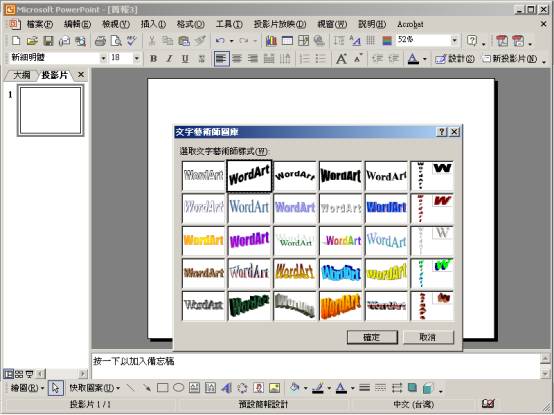Click the 設計 Design button

tap(455, 59)
